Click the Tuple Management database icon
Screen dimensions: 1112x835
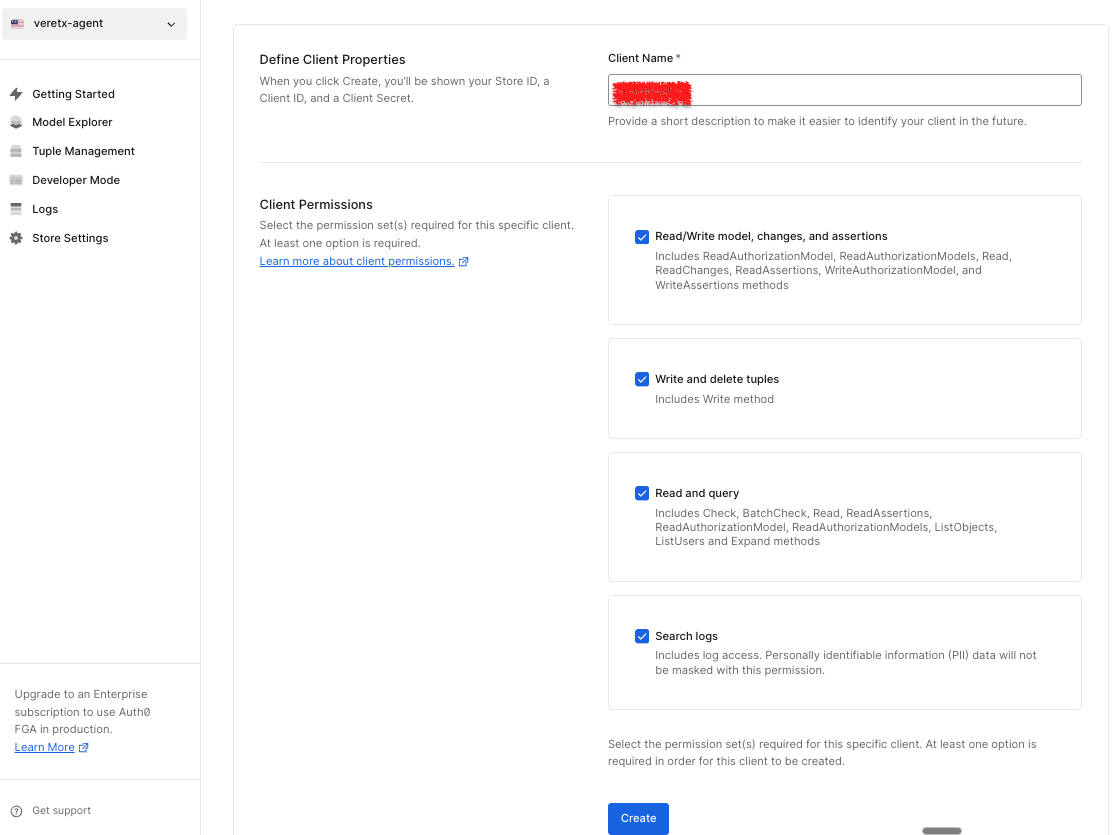pyautogui.click(x=18, y=151)
